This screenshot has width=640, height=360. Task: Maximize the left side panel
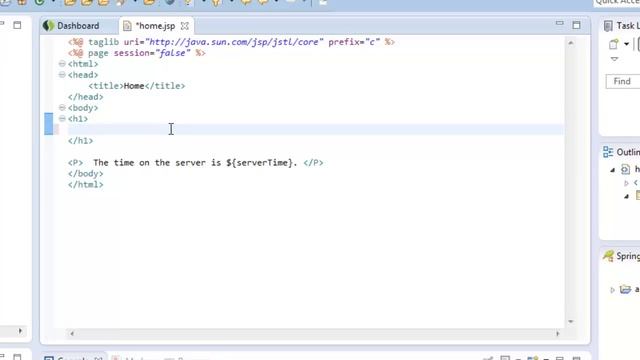point(17,25)
